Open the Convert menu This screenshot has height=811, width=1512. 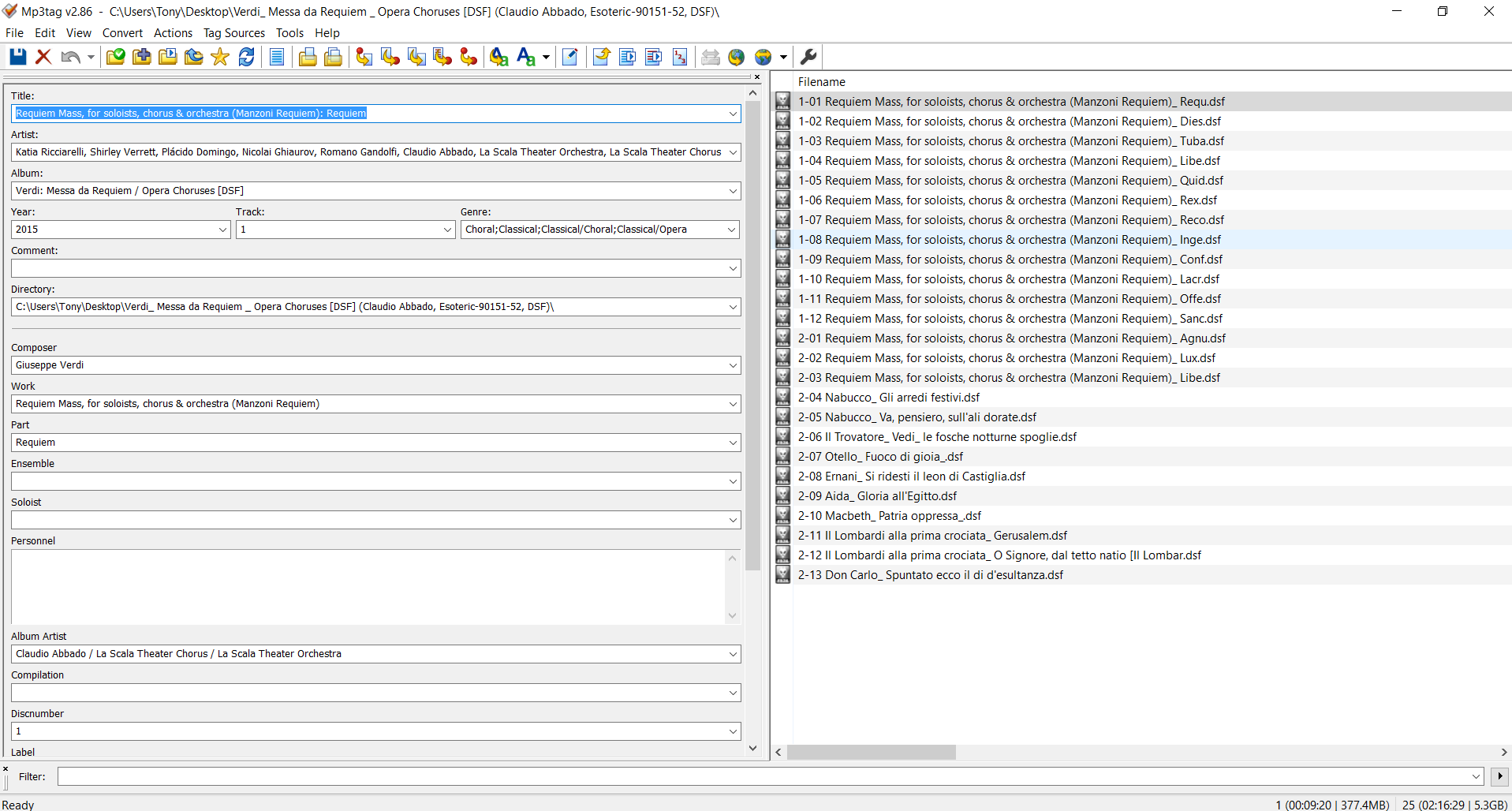[122, 33]
